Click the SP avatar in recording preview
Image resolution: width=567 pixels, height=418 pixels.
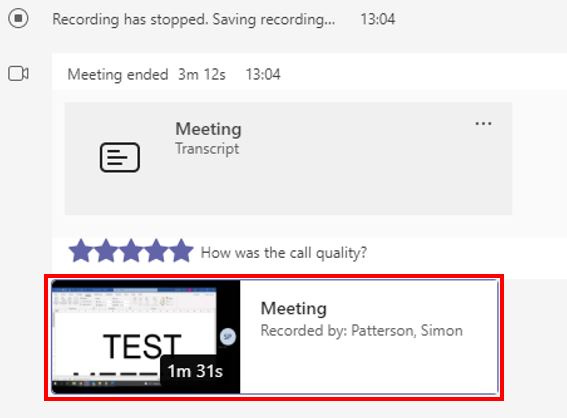point(228,337)
